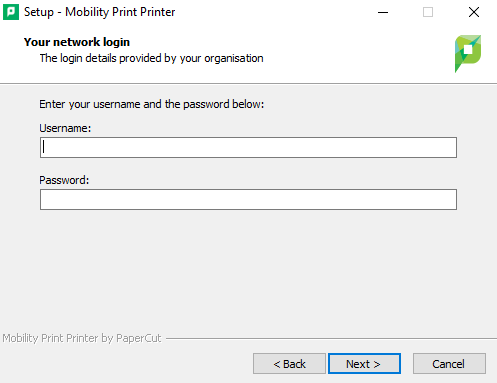The image size is (497, 383).
Task: Cancel the printer setup
Action: (449, 364)
